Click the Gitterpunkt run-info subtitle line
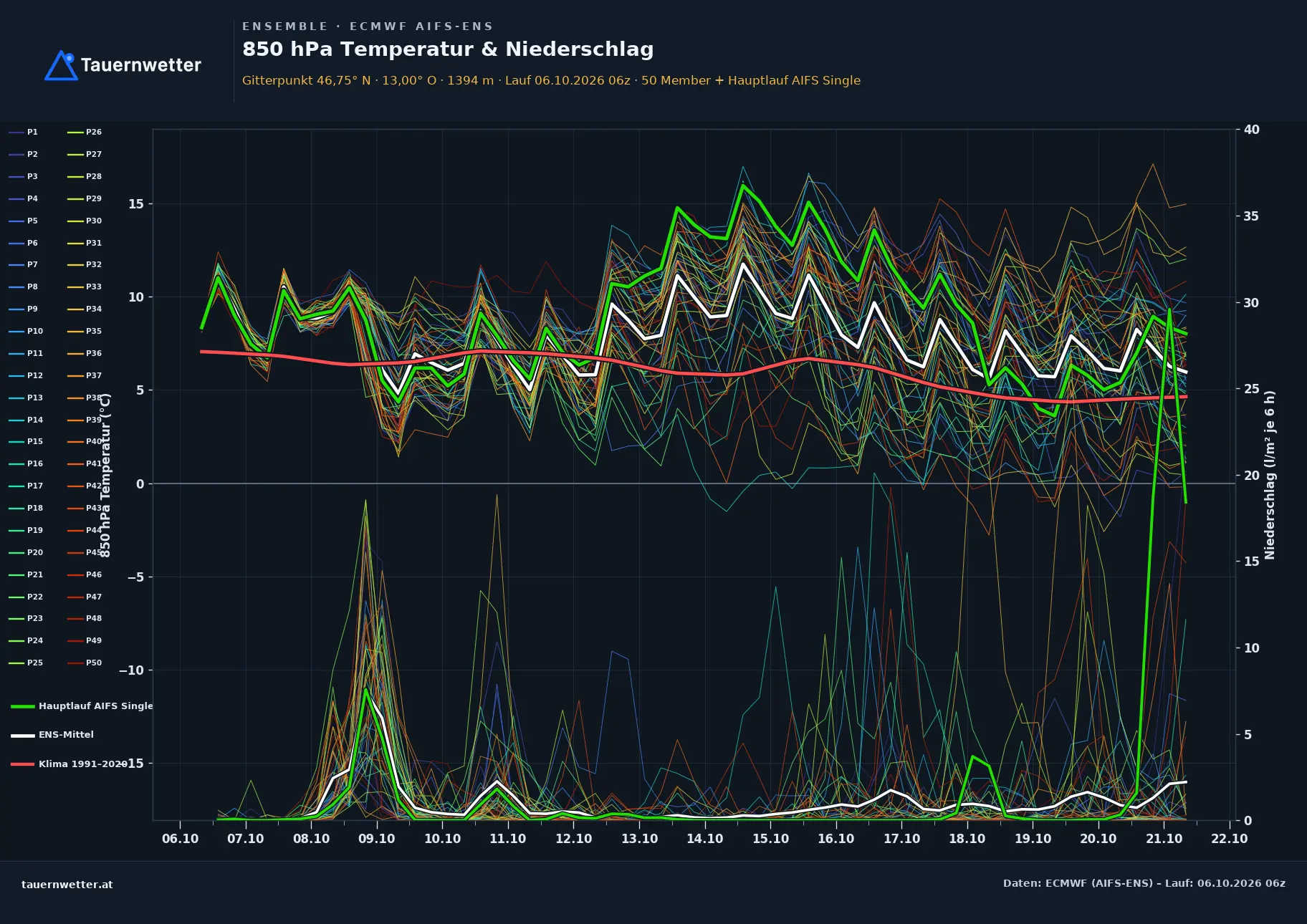1307x924 pixels. pyautogui.click(x=551, y=80)
